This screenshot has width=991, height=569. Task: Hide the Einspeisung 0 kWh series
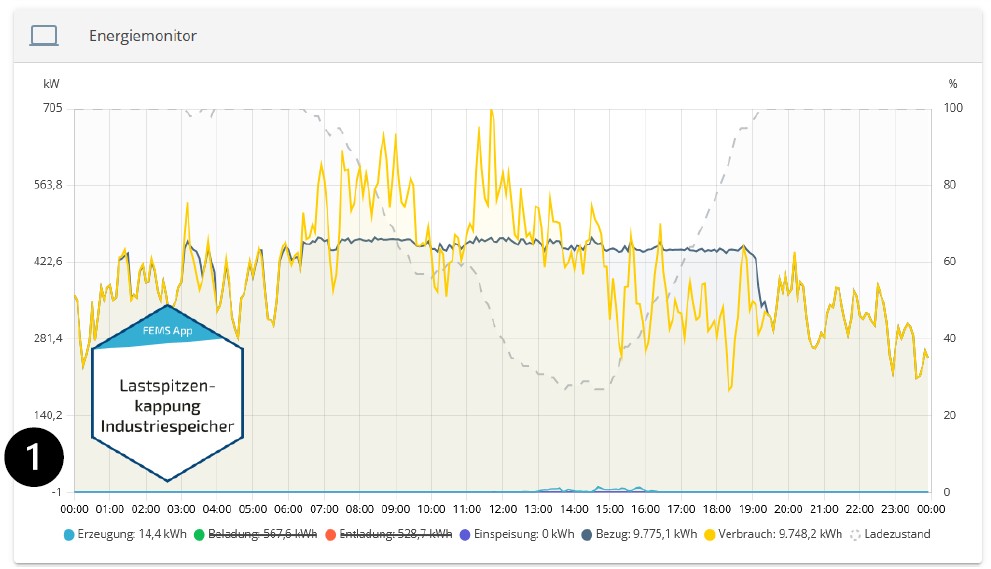point(517,534)
